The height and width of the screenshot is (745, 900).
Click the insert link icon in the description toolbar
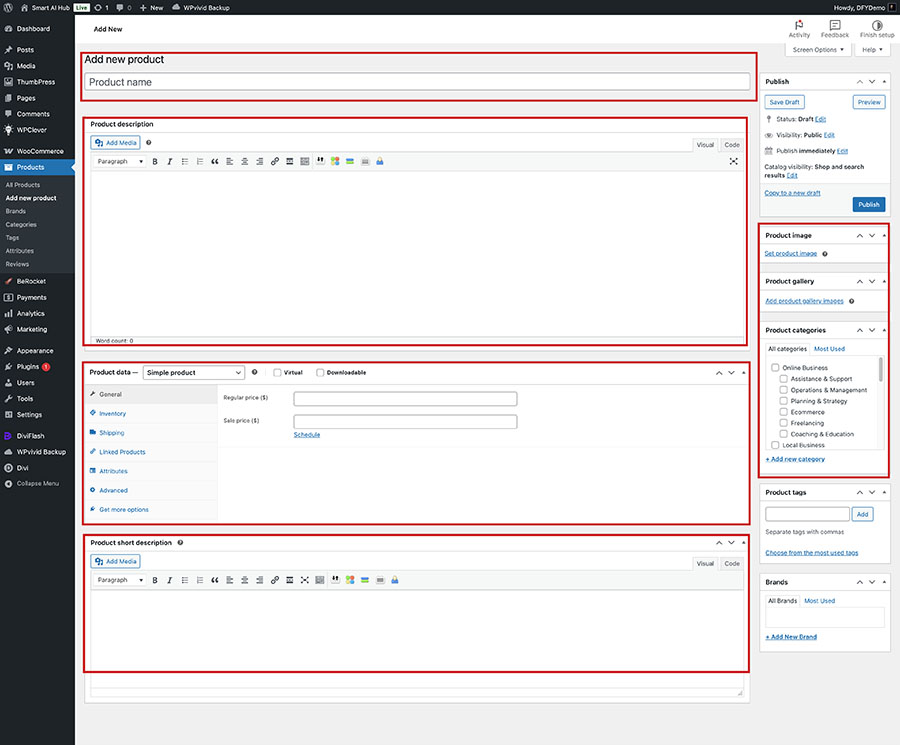click(275, 161)
